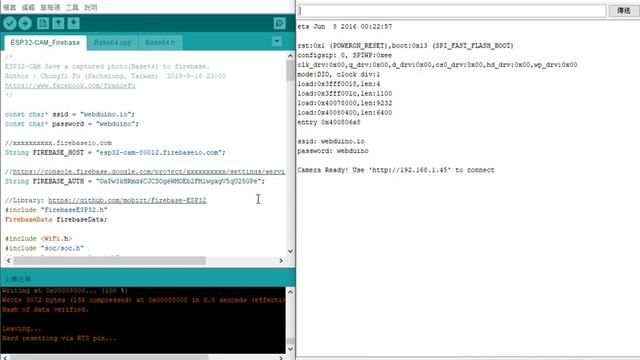Switch to the Base64.cpp tab

click(112, 42)
